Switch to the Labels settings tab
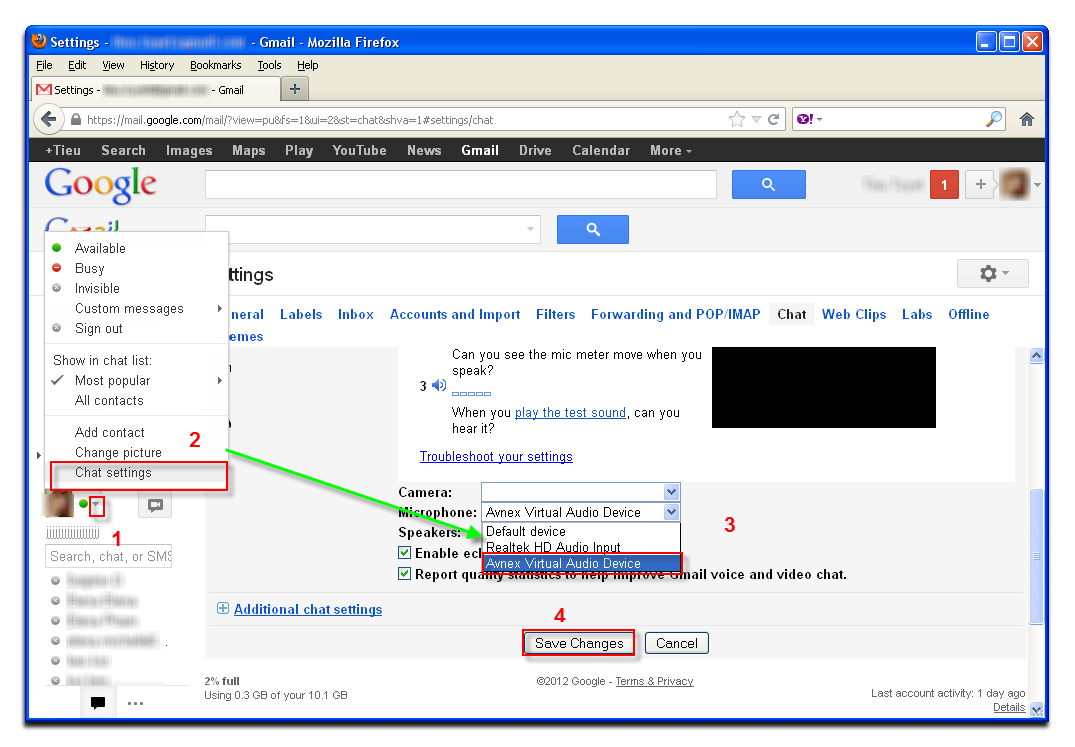 point(301,315)
